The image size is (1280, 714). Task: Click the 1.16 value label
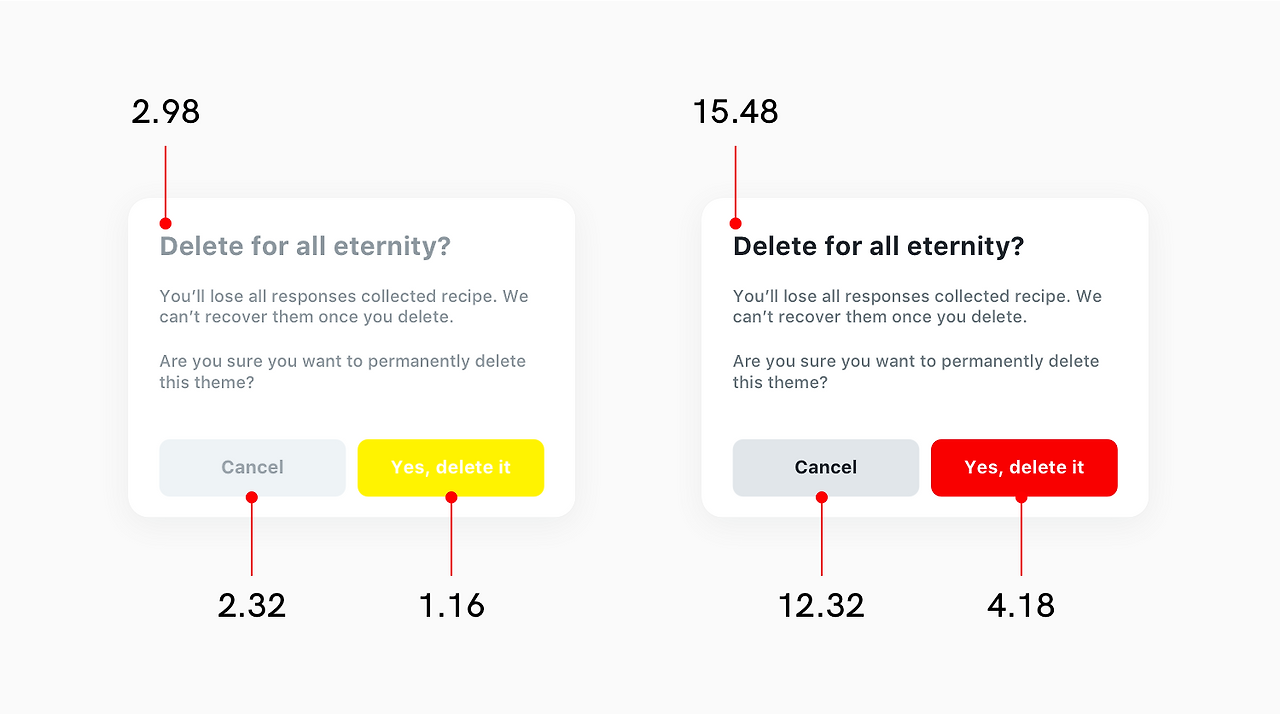tap(451, 605)
